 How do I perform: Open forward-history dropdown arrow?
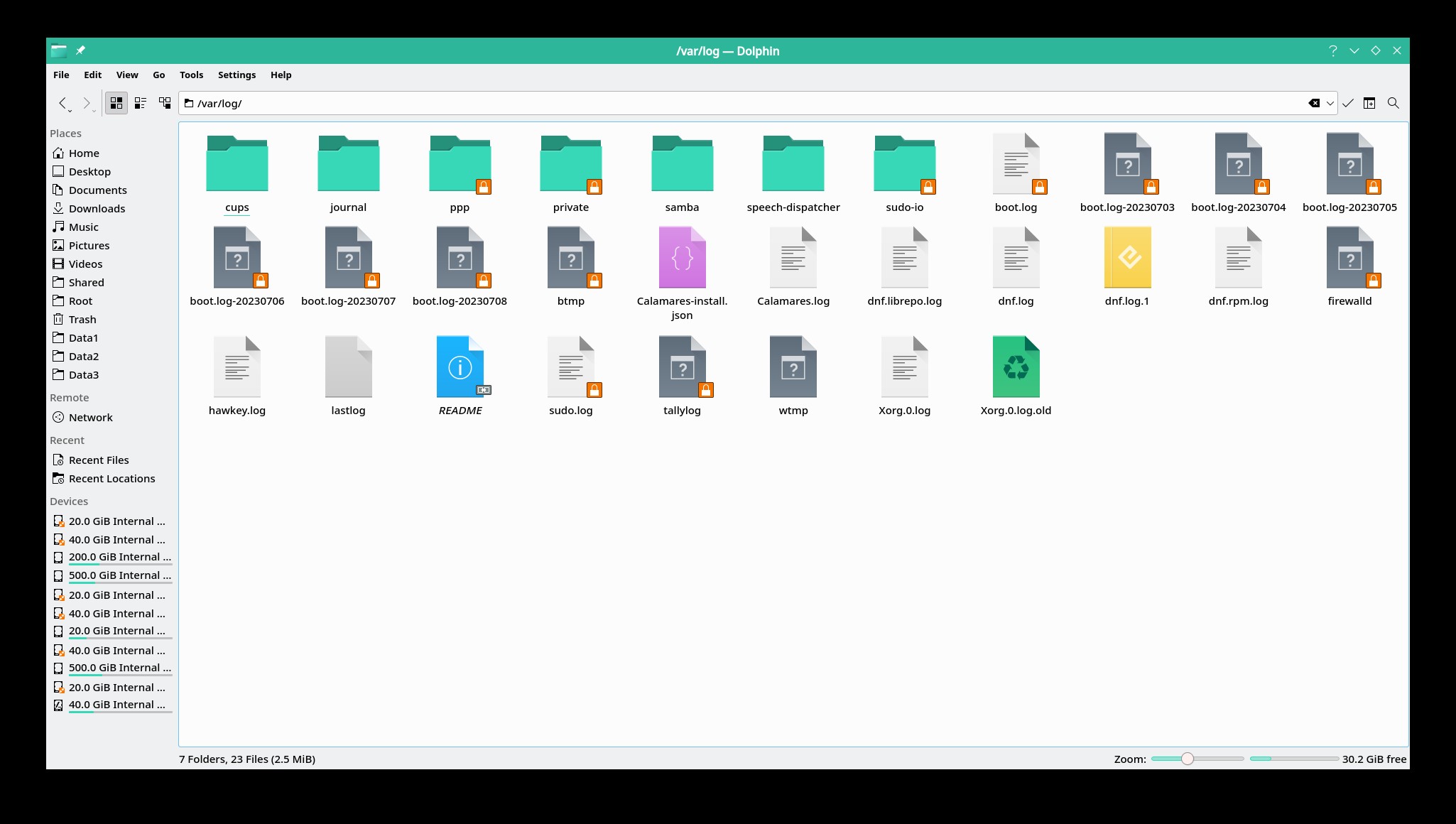[94, 110]
